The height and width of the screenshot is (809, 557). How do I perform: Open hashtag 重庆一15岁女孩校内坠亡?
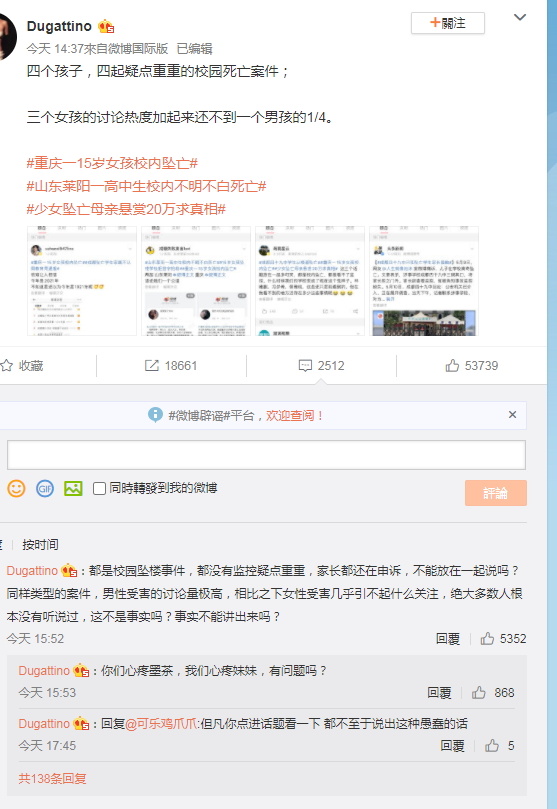pyautogui.click(x=112, y=164)
